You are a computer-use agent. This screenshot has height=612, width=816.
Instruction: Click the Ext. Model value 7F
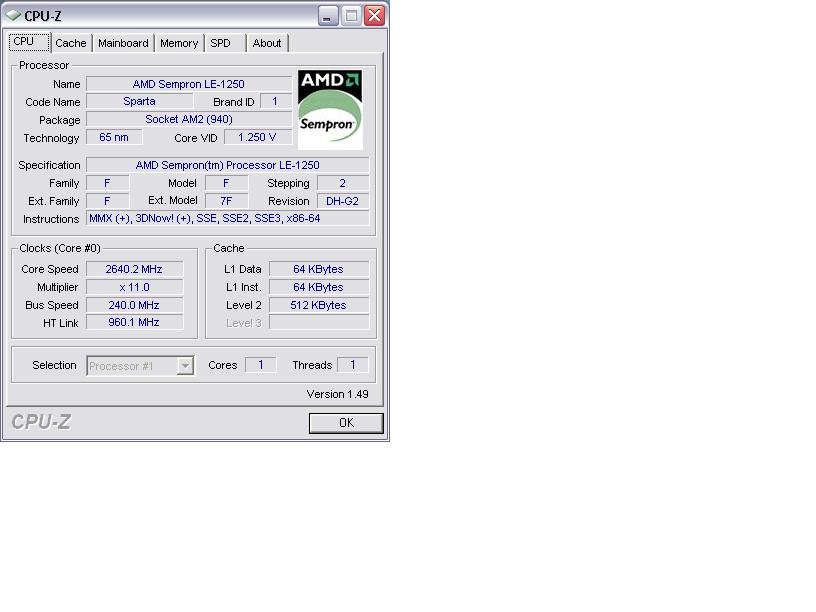click(x=226, y=201)
